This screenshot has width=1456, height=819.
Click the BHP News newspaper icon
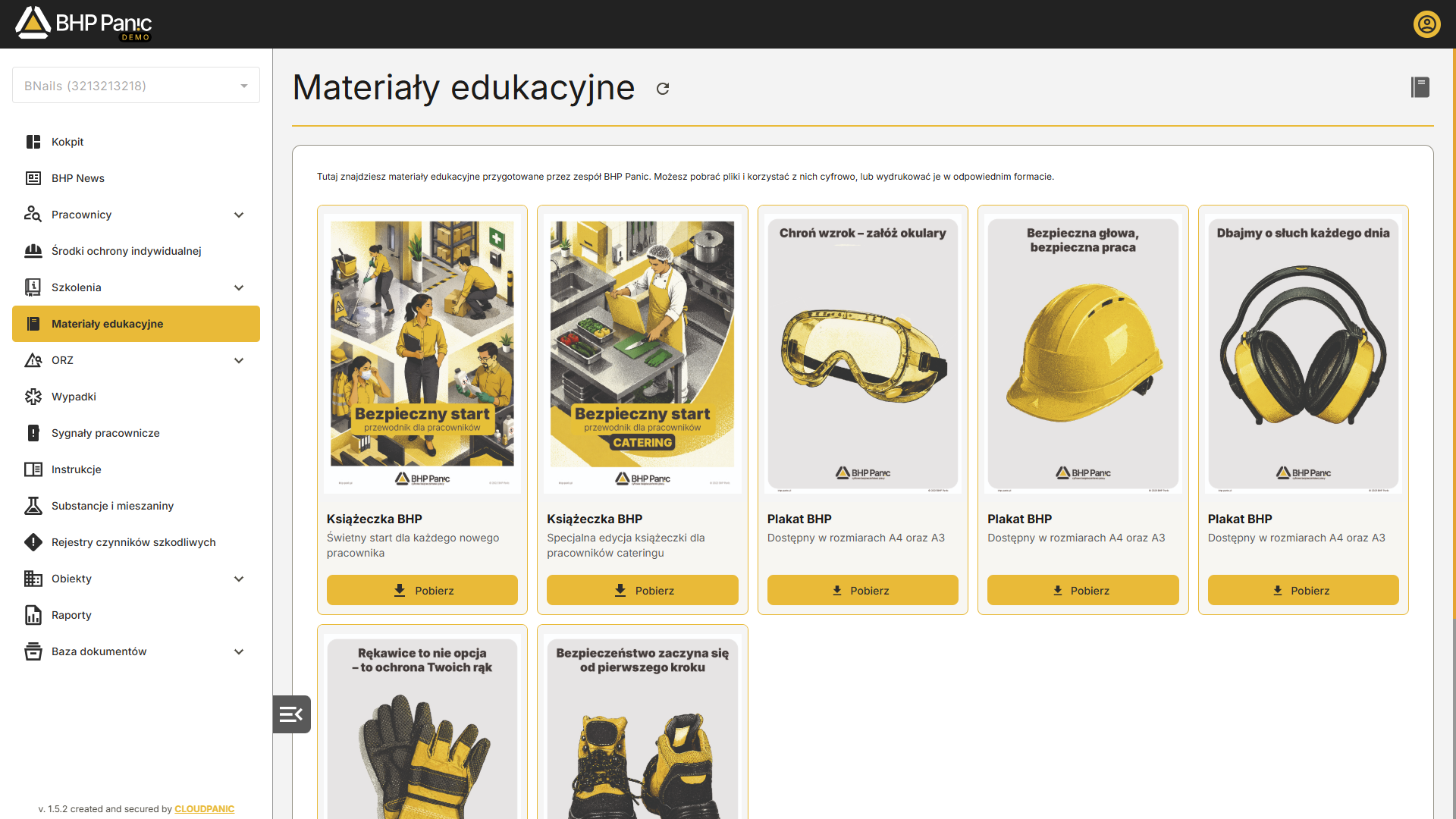click(33, 178)
